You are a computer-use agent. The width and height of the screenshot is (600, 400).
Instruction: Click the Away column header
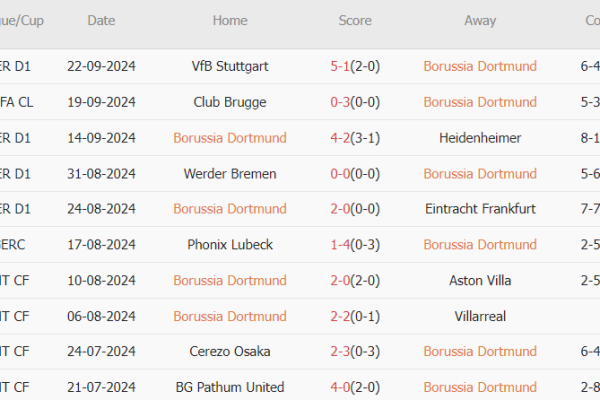(x=480, y=20)
